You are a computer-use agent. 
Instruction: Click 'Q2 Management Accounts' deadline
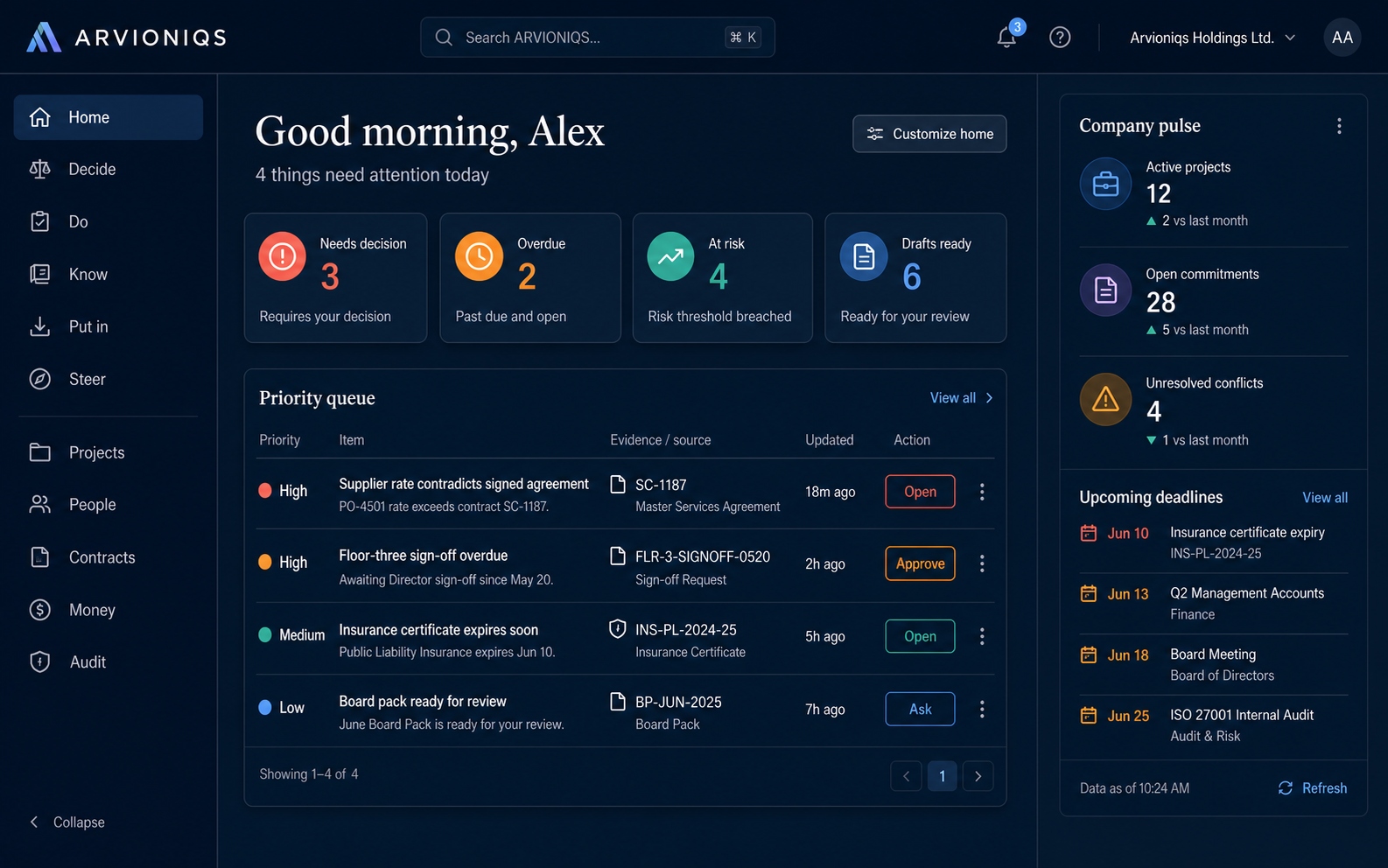click(1247, 593)
